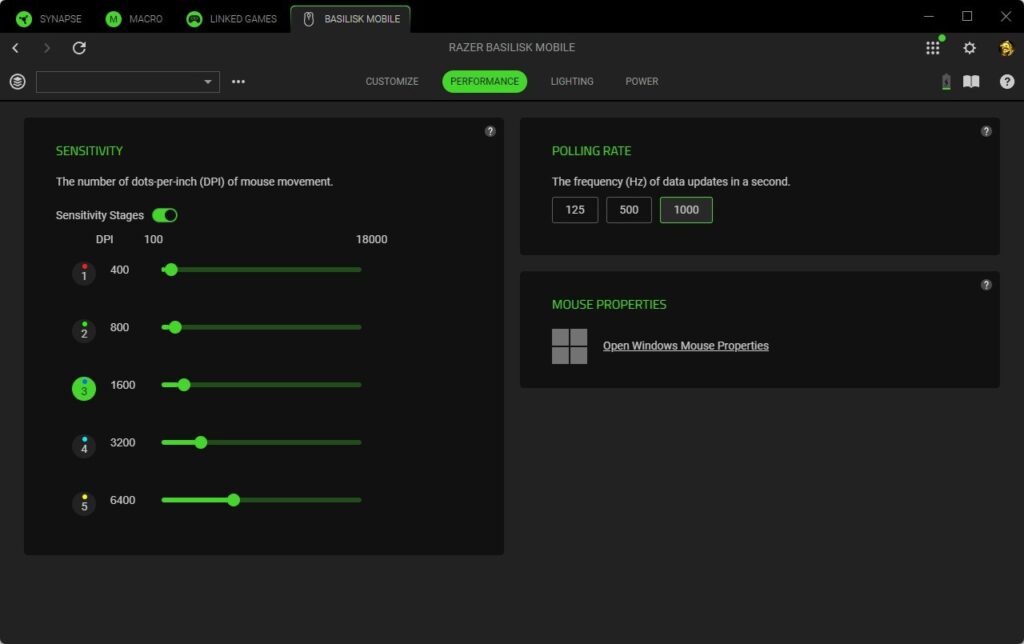
Task: Show help for the Polling Rate panel
Action: (x=986, y=131)
